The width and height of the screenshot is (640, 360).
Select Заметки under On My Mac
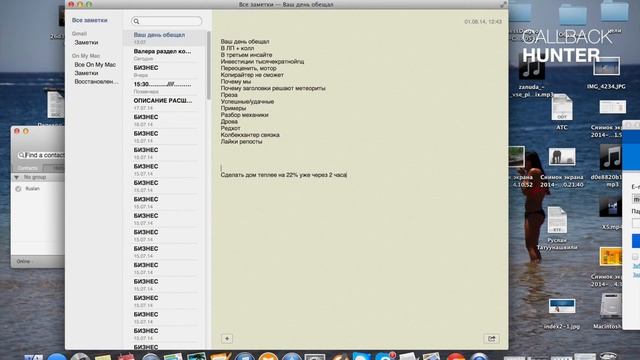click(x=86, y=73)
